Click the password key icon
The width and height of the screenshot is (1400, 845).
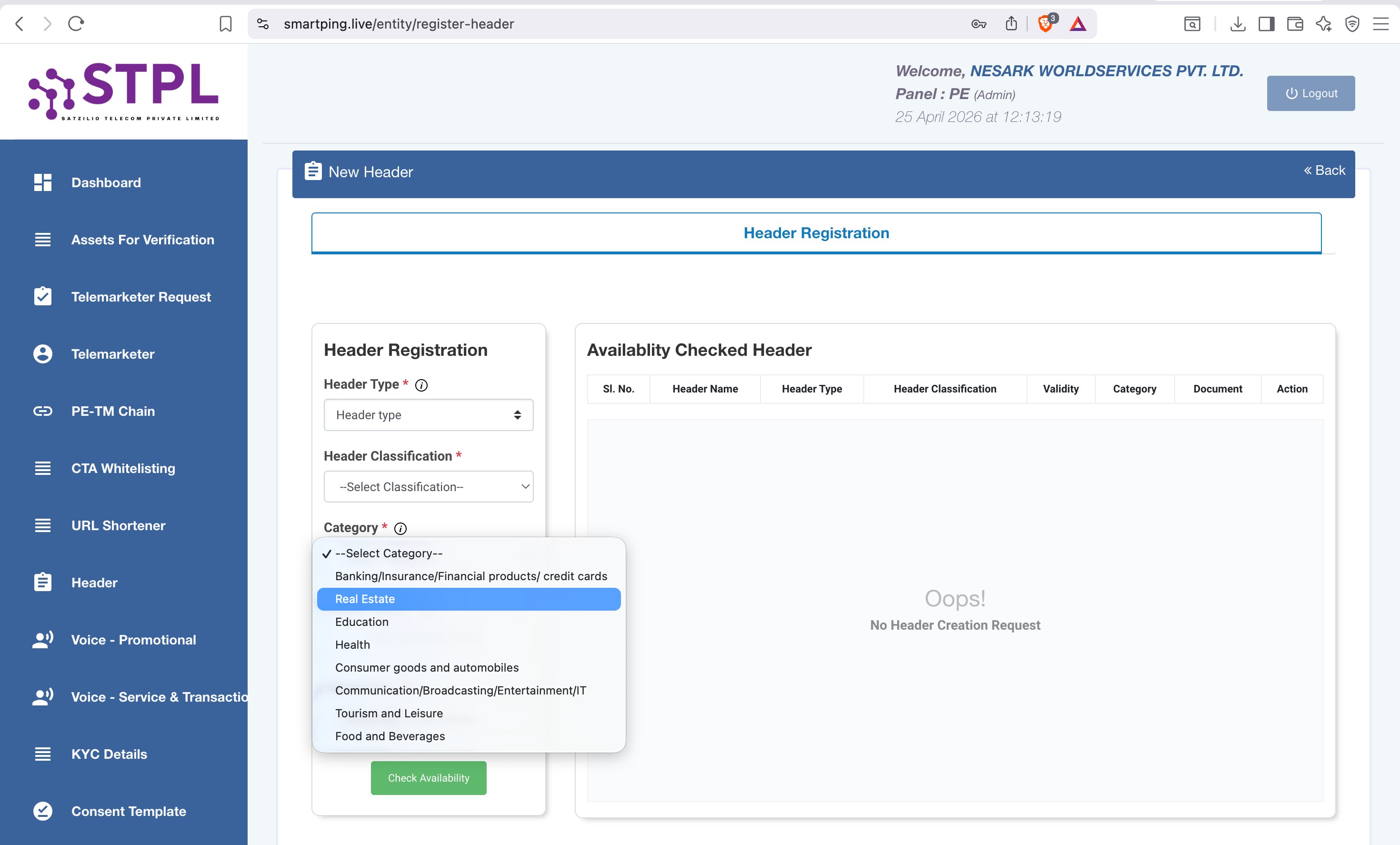979,24
